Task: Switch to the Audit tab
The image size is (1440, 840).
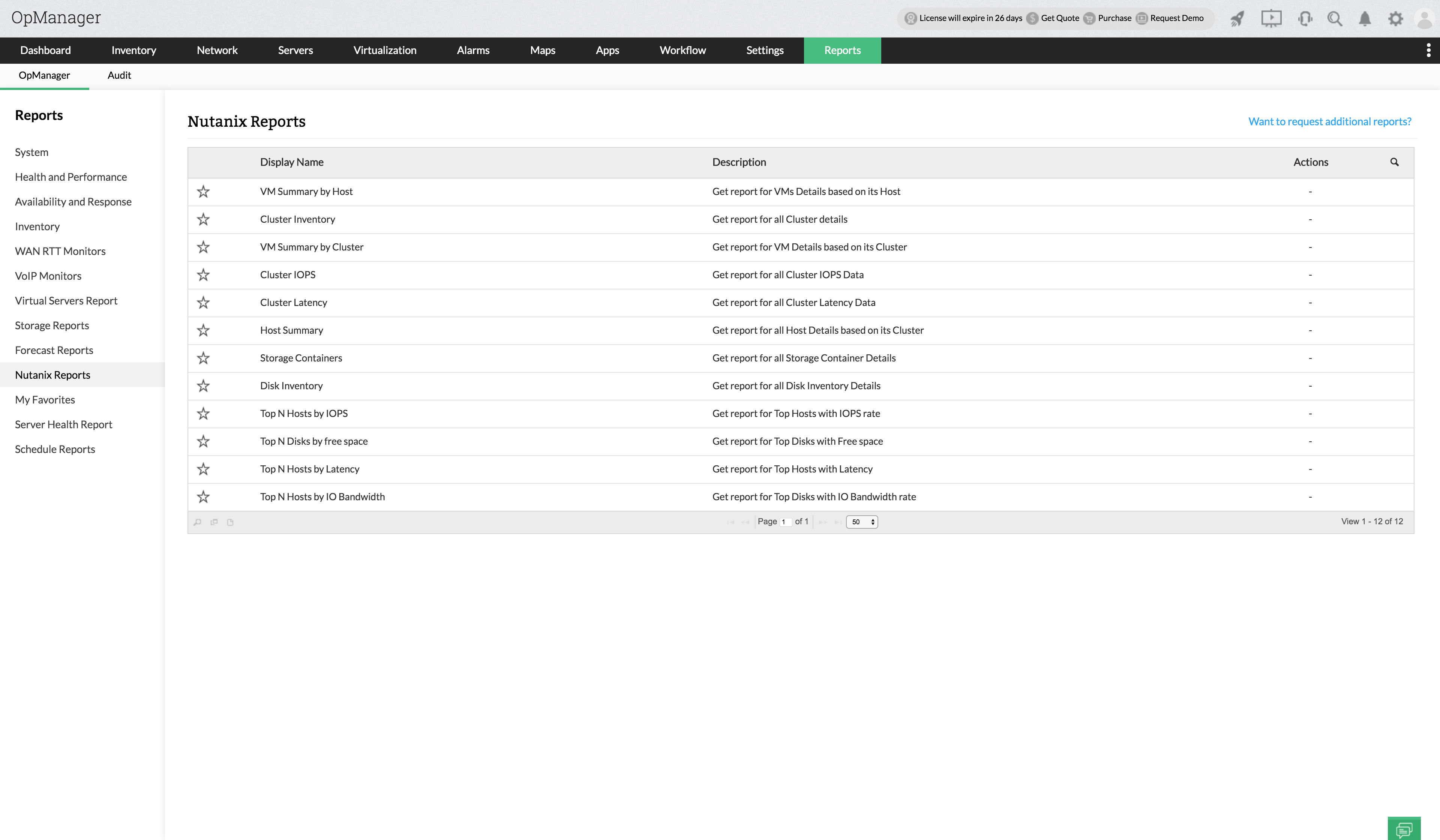Action: tap(119, 75)
